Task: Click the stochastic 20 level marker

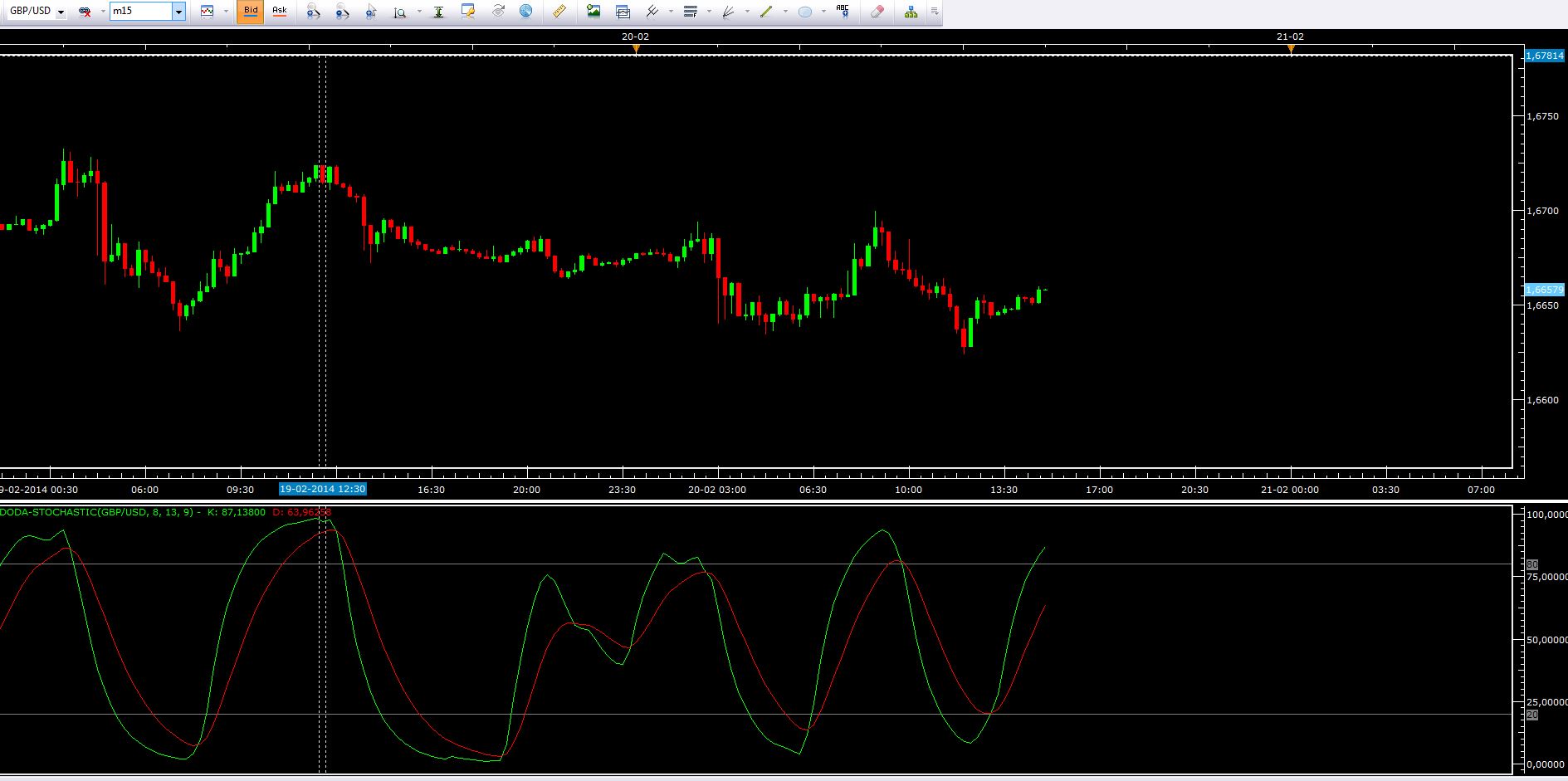Action: tap(1532, 714)
